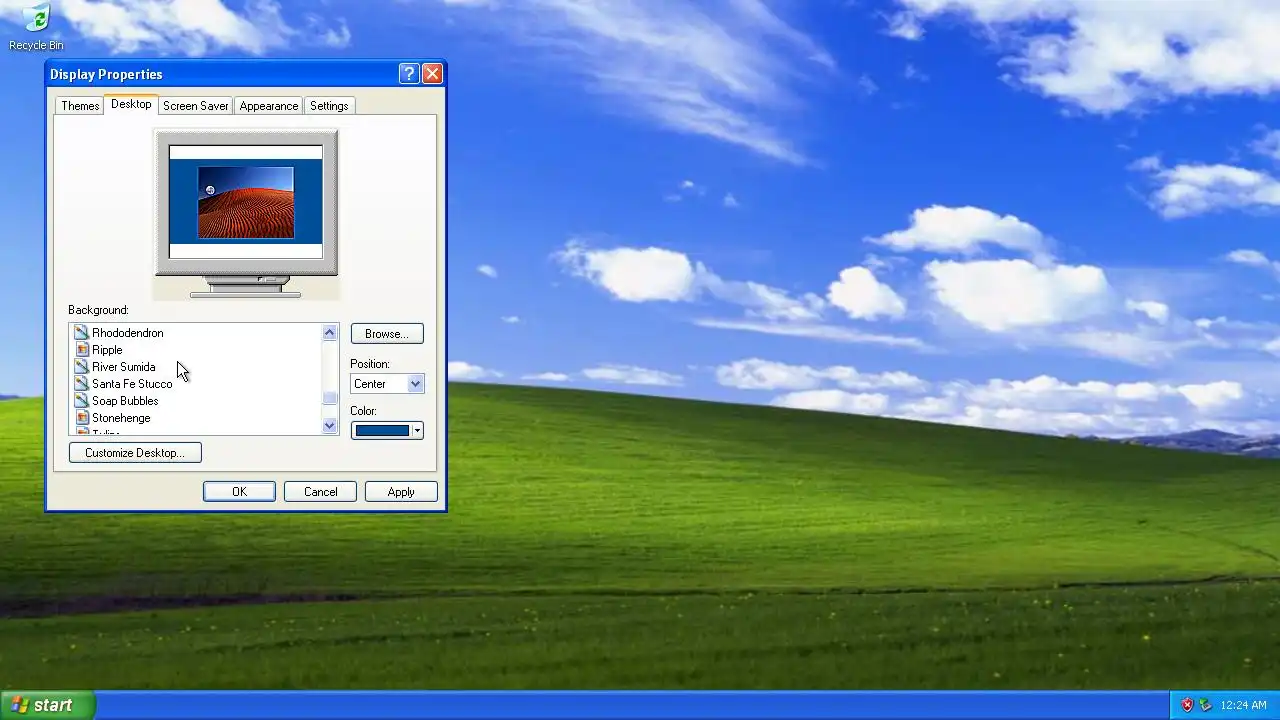
Task: Pick River Sumida background entry
Action: 124,367
